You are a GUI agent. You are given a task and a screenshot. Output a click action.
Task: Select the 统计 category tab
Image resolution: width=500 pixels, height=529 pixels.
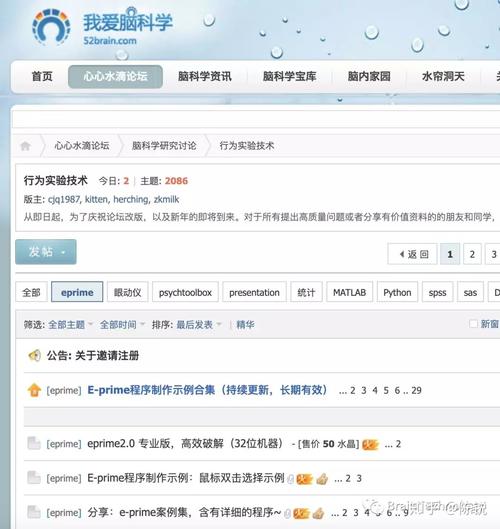tap(306, 292)
